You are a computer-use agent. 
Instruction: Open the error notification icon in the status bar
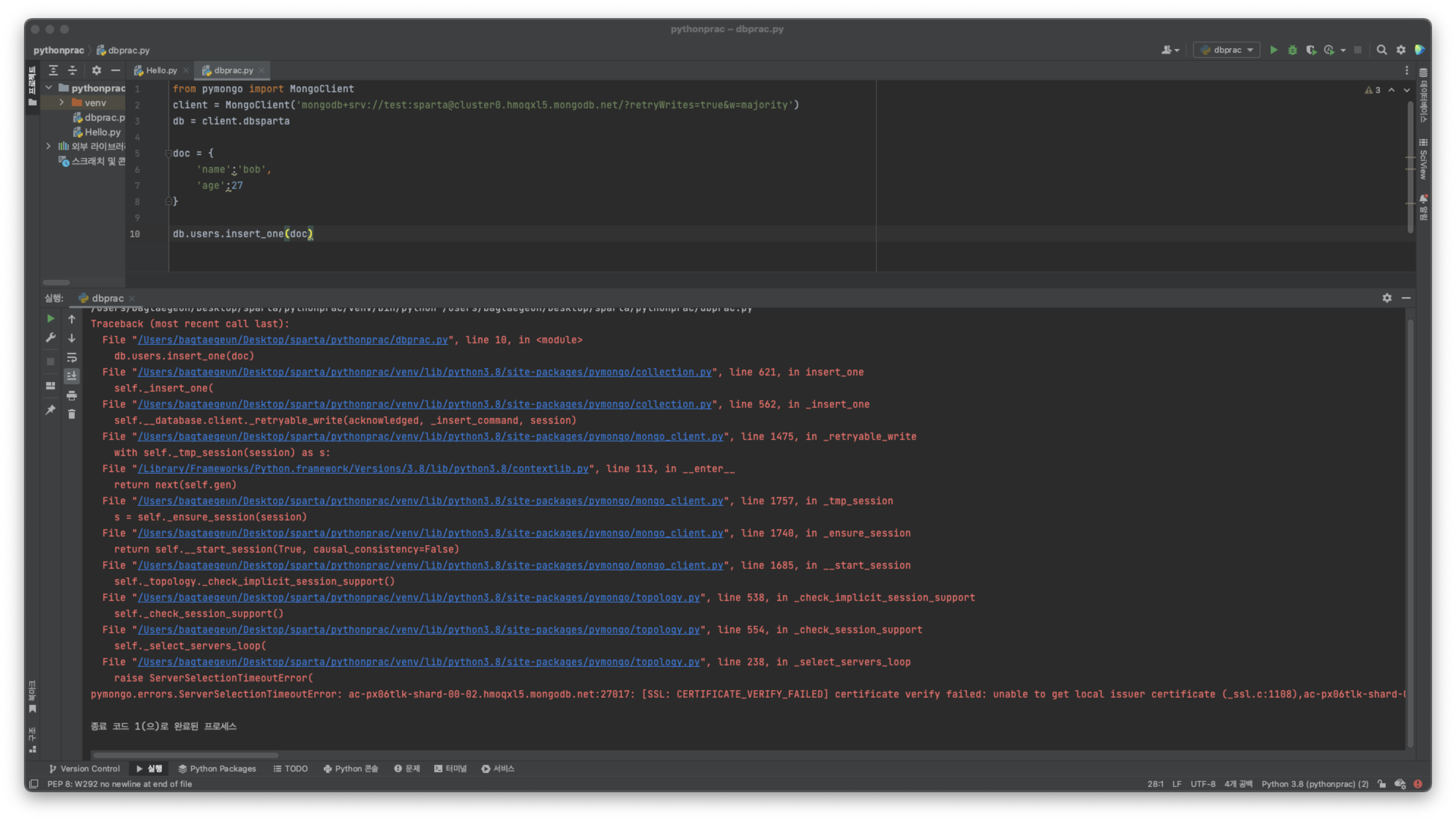[1418, 784]
